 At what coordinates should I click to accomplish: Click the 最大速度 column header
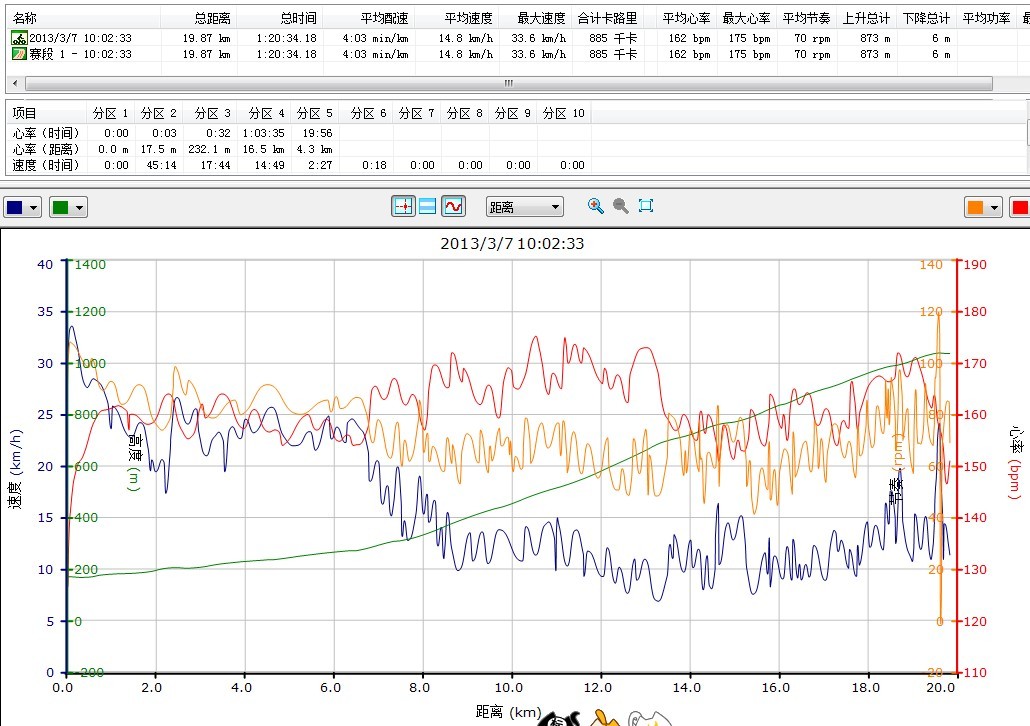coord(541,18)
